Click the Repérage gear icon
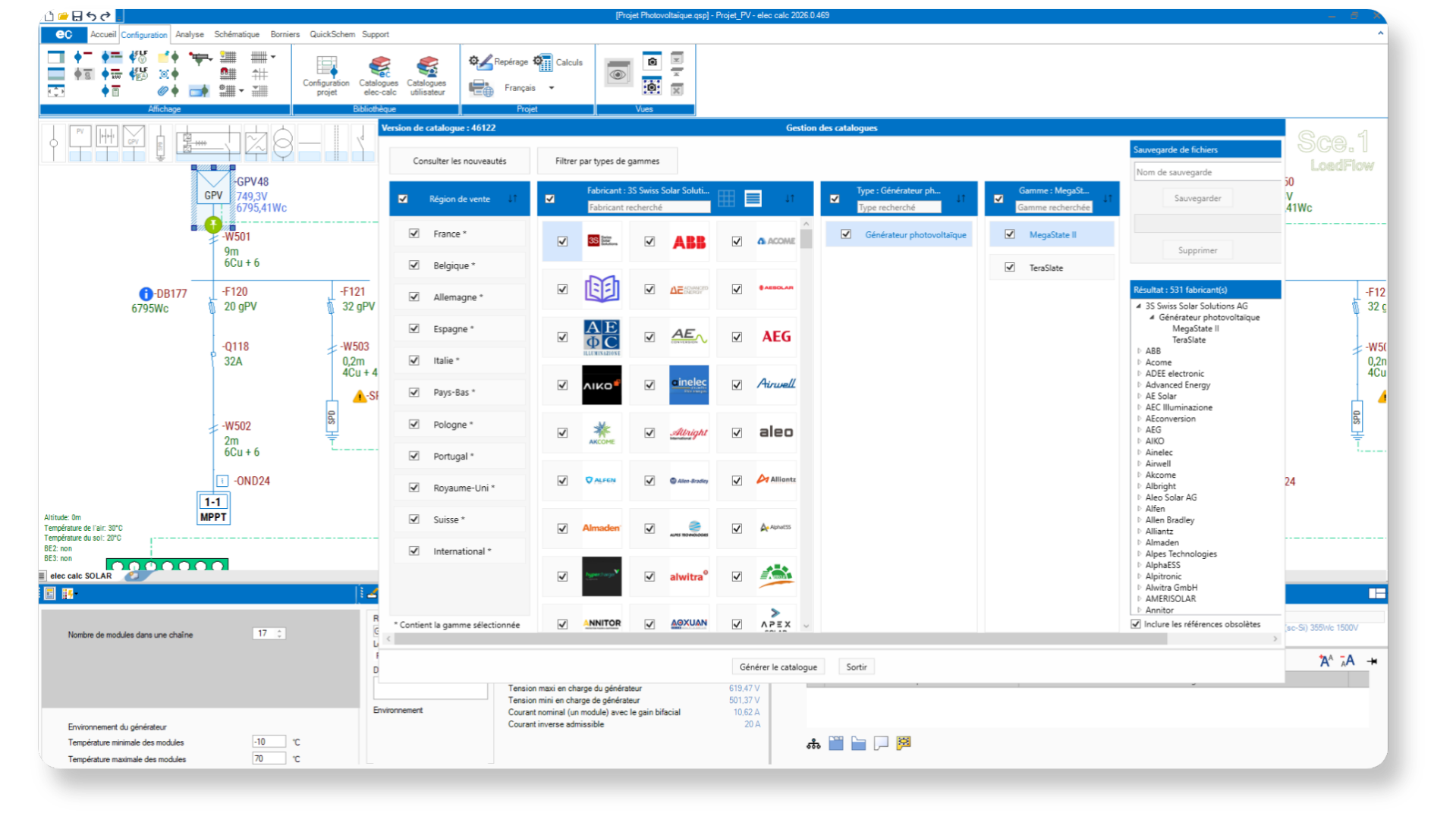Screen dimensions: 1456x816 480,62
